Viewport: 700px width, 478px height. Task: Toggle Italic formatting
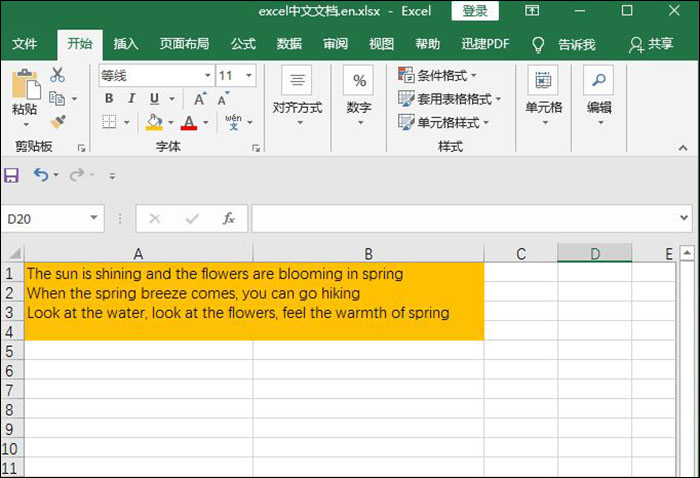pyautogui.click(x=131, y=99)
